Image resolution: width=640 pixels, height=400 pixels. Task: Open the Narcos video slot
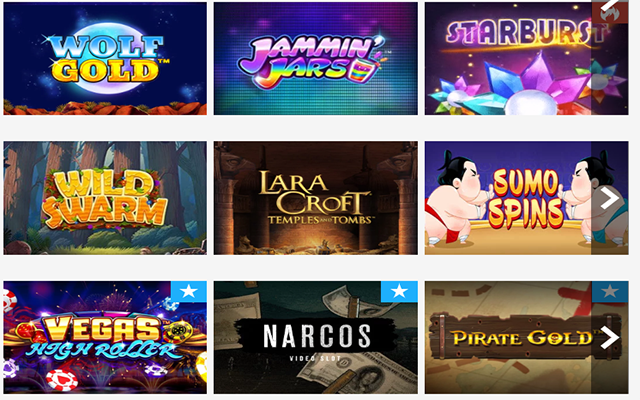coord(316,337)
